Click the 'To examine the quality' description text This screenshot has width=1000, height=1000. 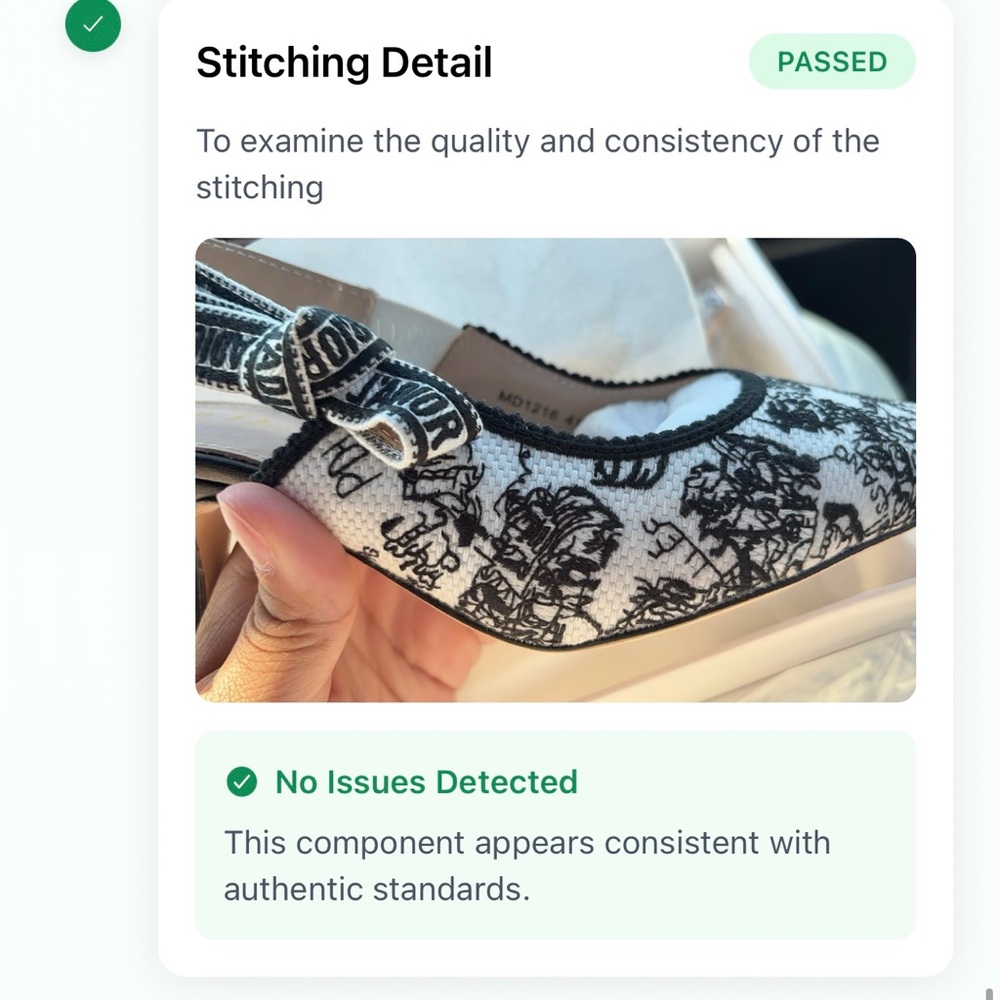click(538, 165)
